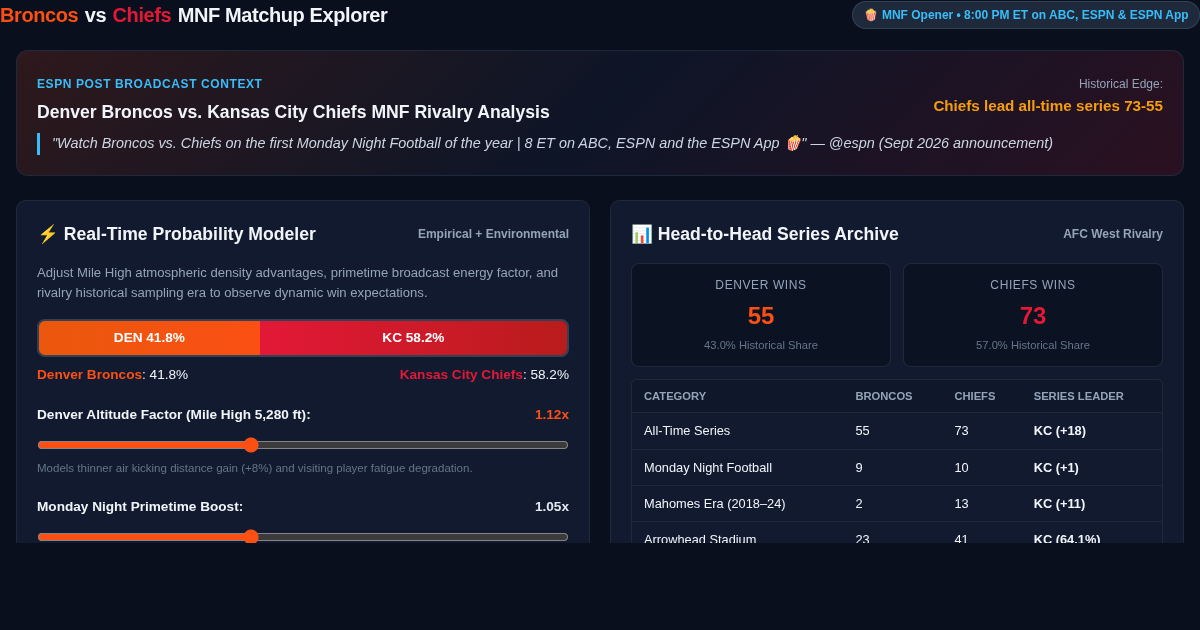Select the All-Time Series row label
This screenshot has height=630, width=1200.
coord(687,431)
